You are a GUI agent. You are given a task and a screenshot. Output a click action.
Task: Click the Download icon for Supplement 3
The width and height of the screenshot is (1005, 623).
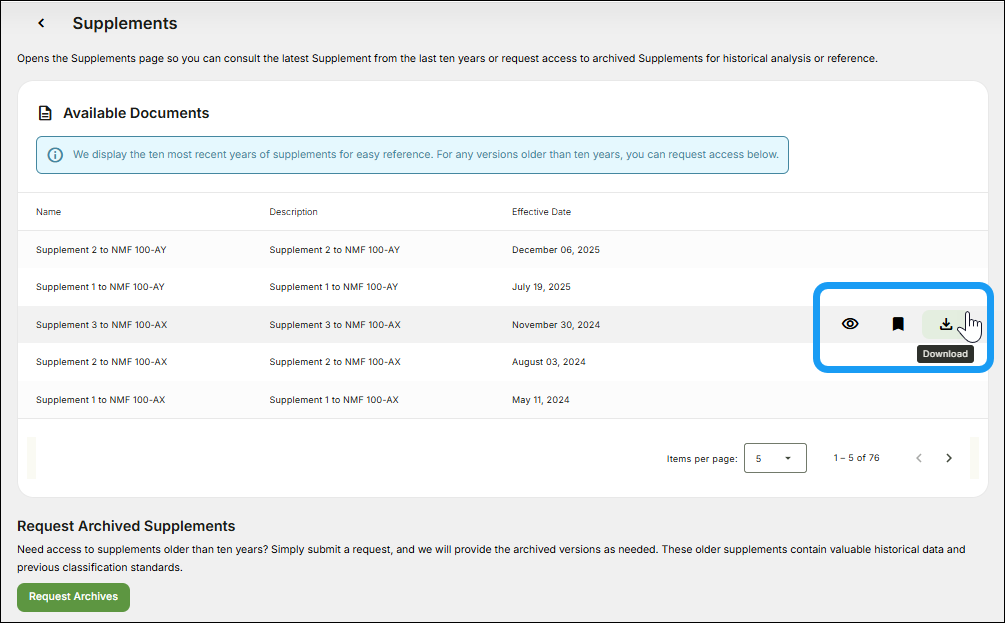[x=945, y=324]
